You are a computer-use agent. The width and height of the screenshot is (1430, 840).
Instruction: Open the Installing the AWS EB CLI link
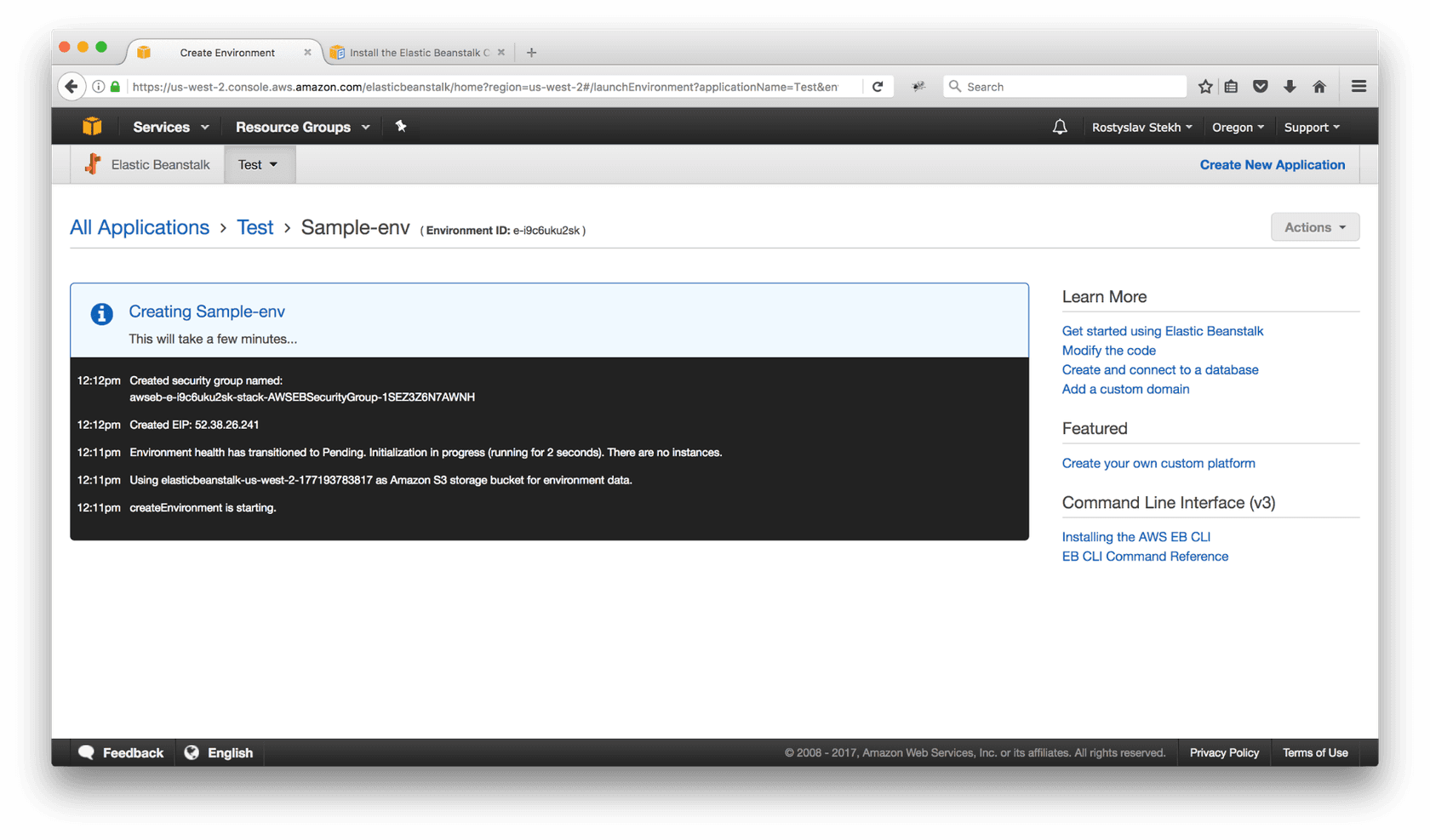coord(1135,537)
